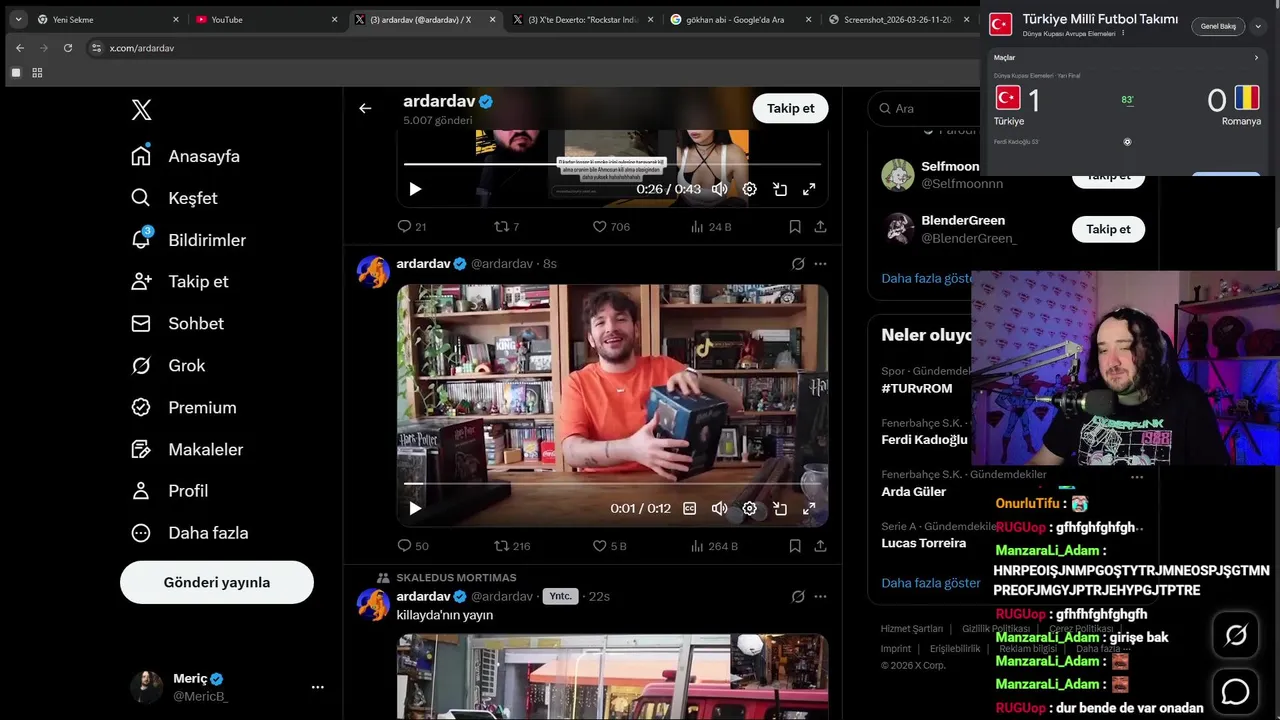
Task: Open Genel Bakış in football widget
Action: click(1218, 26)
